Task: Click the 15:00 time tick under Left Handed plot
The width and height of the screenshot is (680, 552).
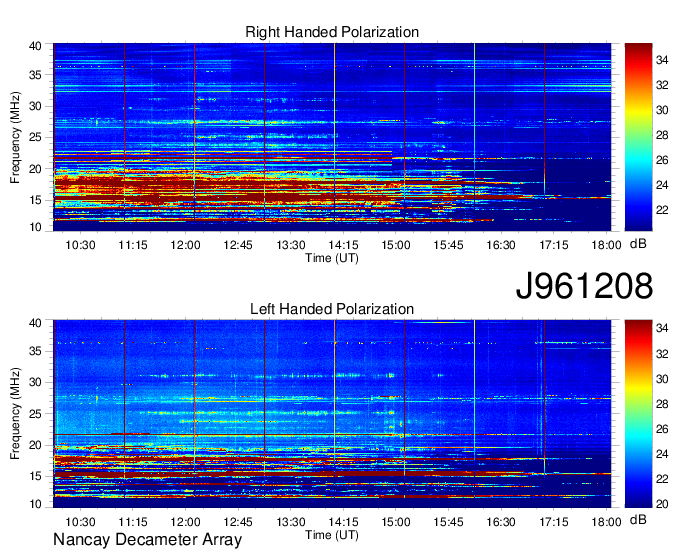Action: [x=396, y=522]
